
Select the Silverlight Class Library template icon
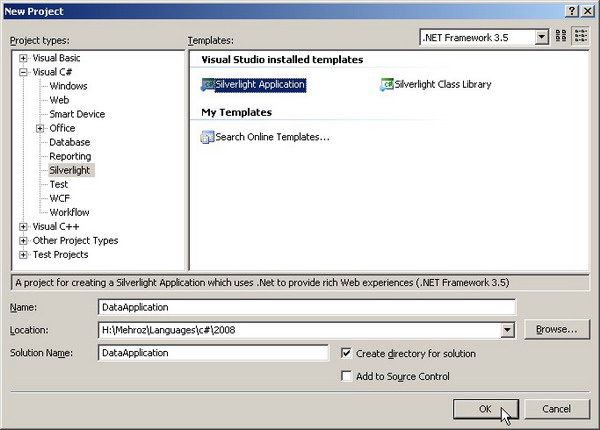387,85
